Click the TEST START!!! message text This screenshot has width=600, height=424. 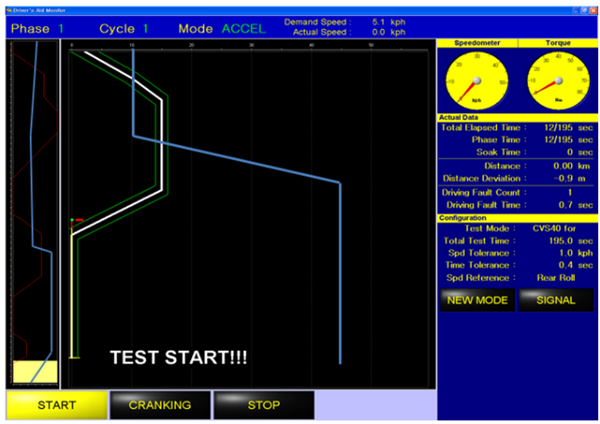(178, 357)
